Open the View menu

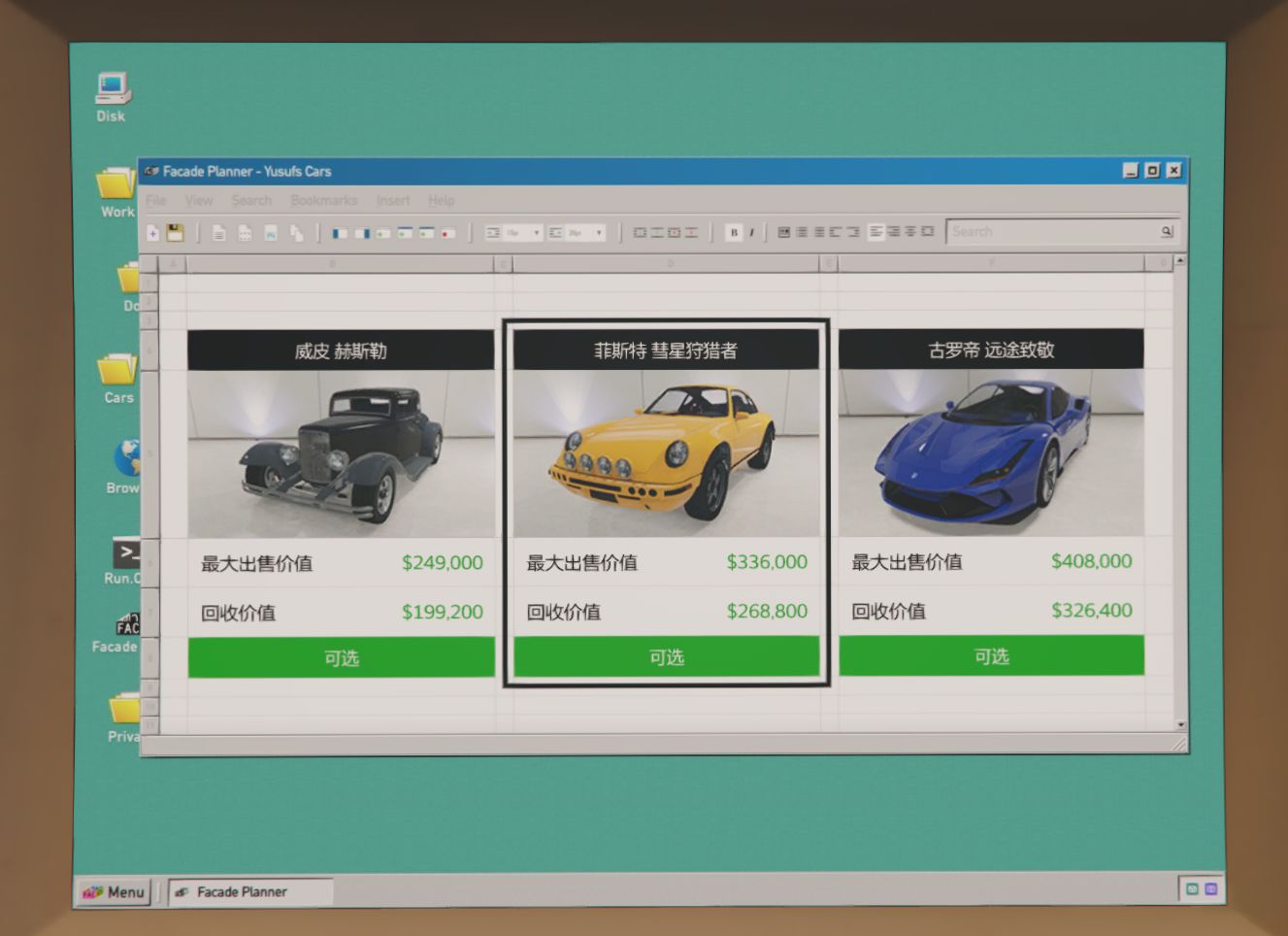[199, 200]
